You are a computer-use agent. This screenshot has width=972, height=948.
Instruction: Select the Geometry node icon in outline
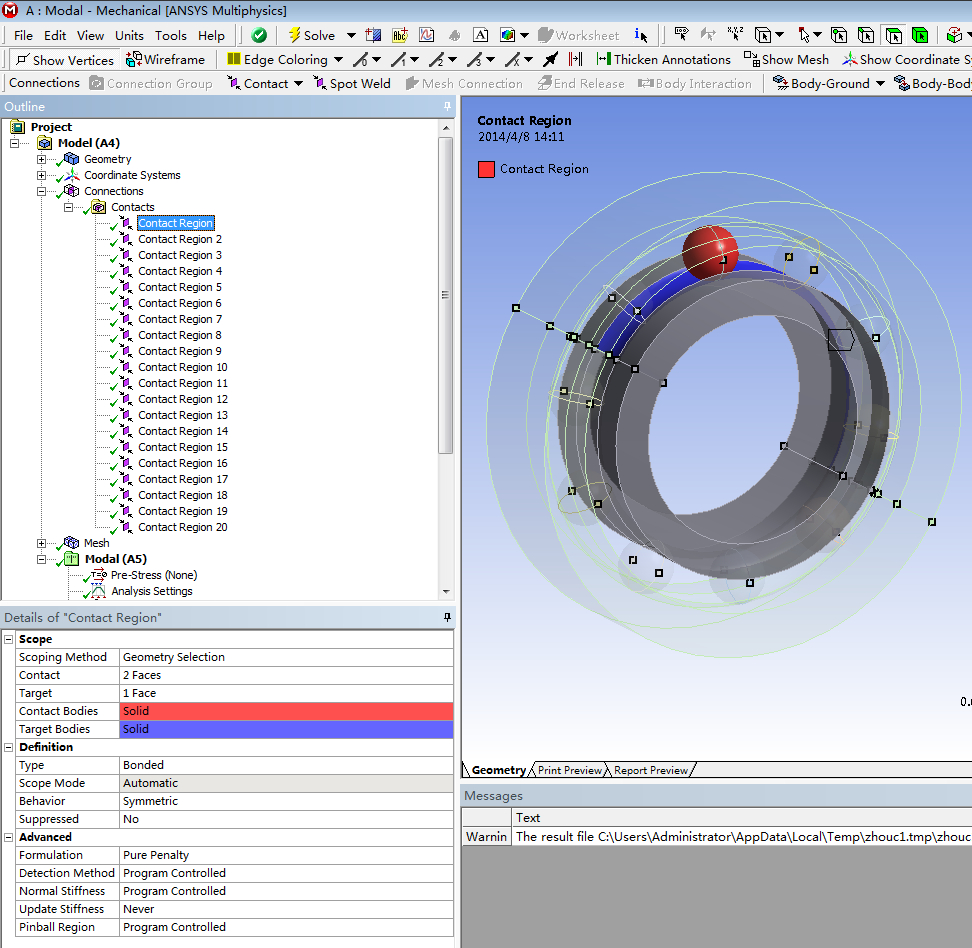coord(71,159)
